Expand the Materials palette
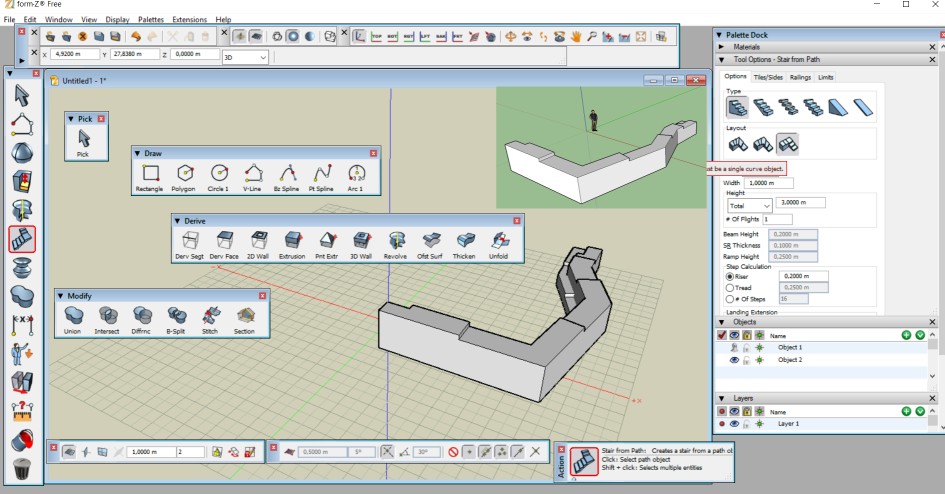The height and width of the screenshot is (494, 945). tap(721, 46)
